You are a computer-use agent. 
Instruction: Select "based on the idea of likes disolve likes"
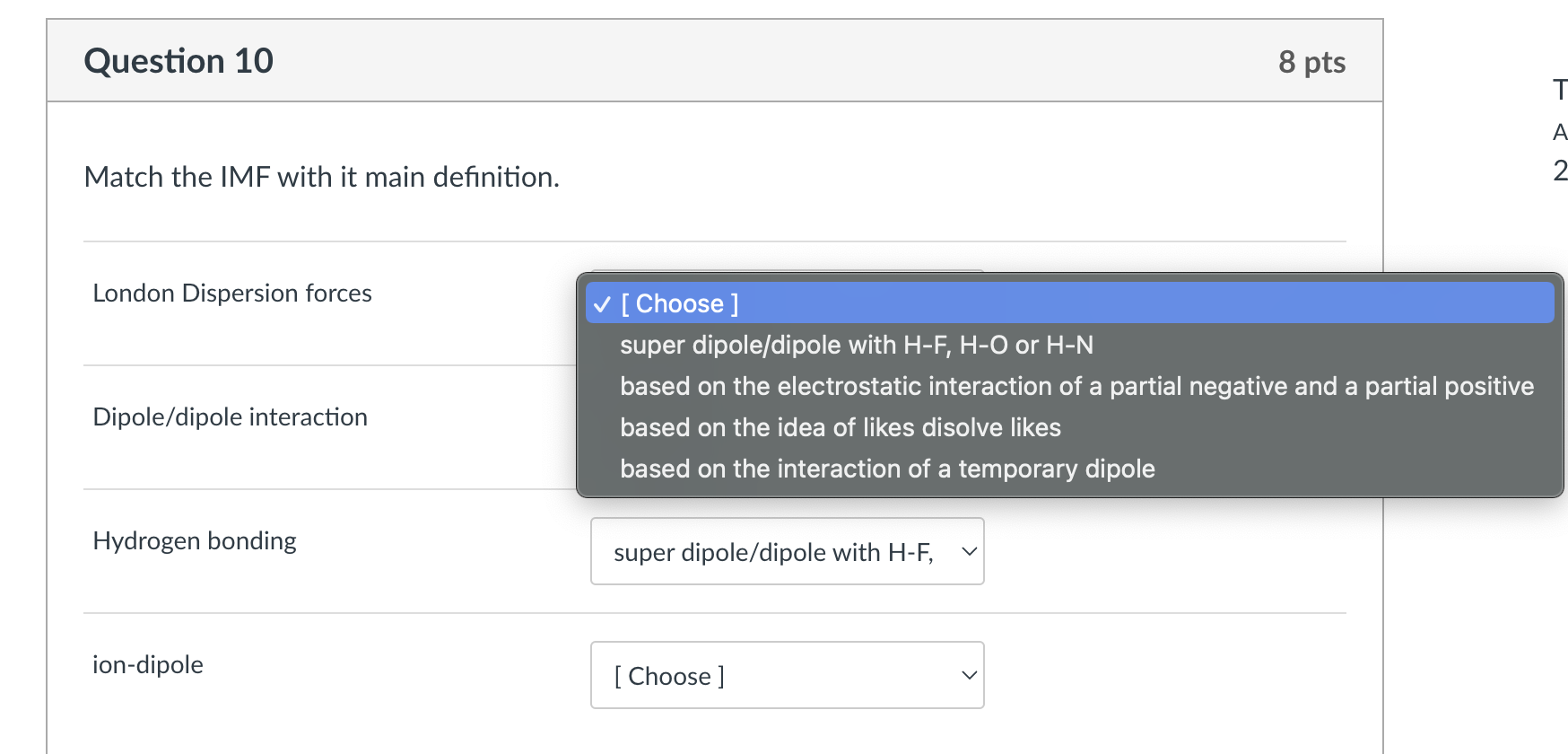click(840, 428)
